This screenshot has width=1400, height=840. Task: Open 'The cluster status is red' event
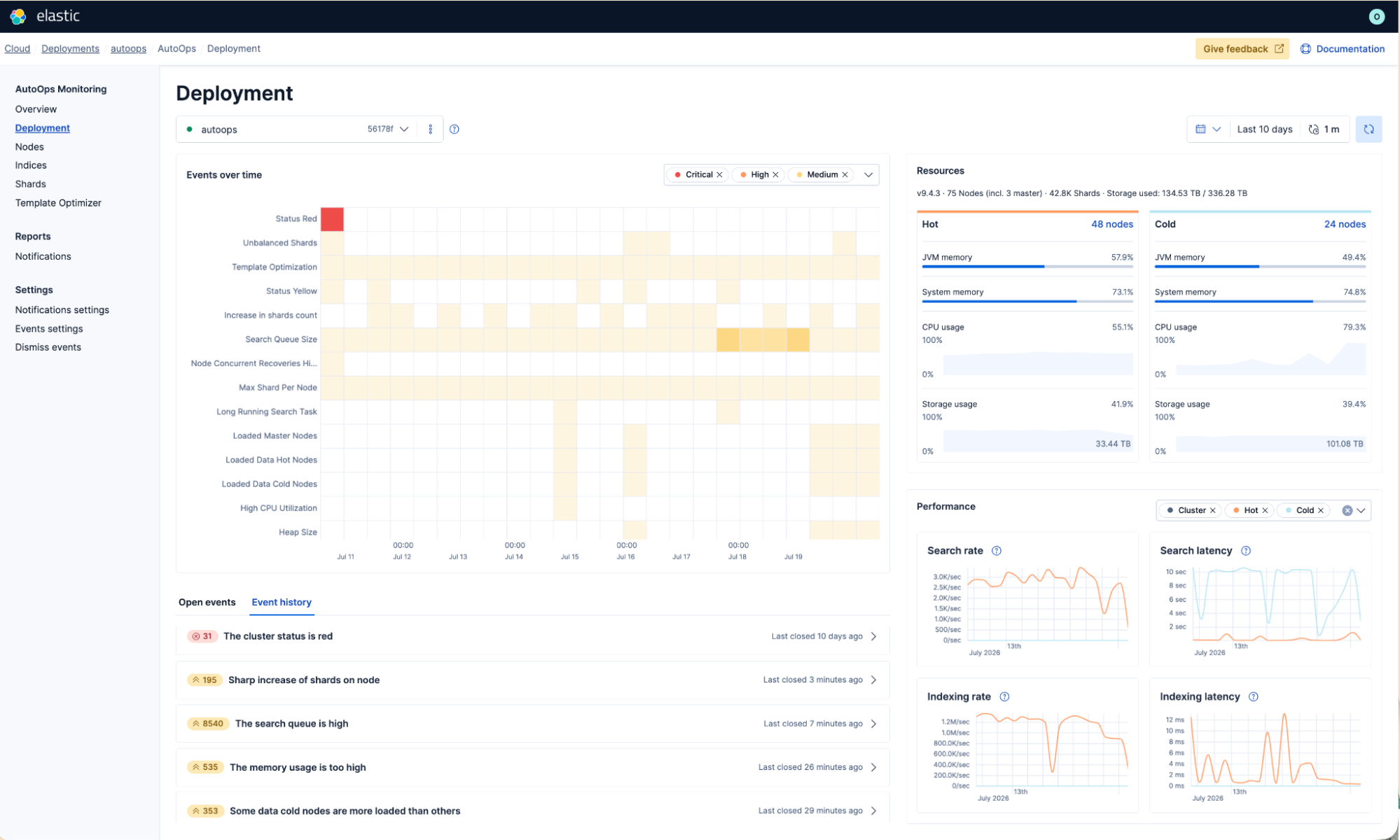pyautogui.click(x=533, y=636)
